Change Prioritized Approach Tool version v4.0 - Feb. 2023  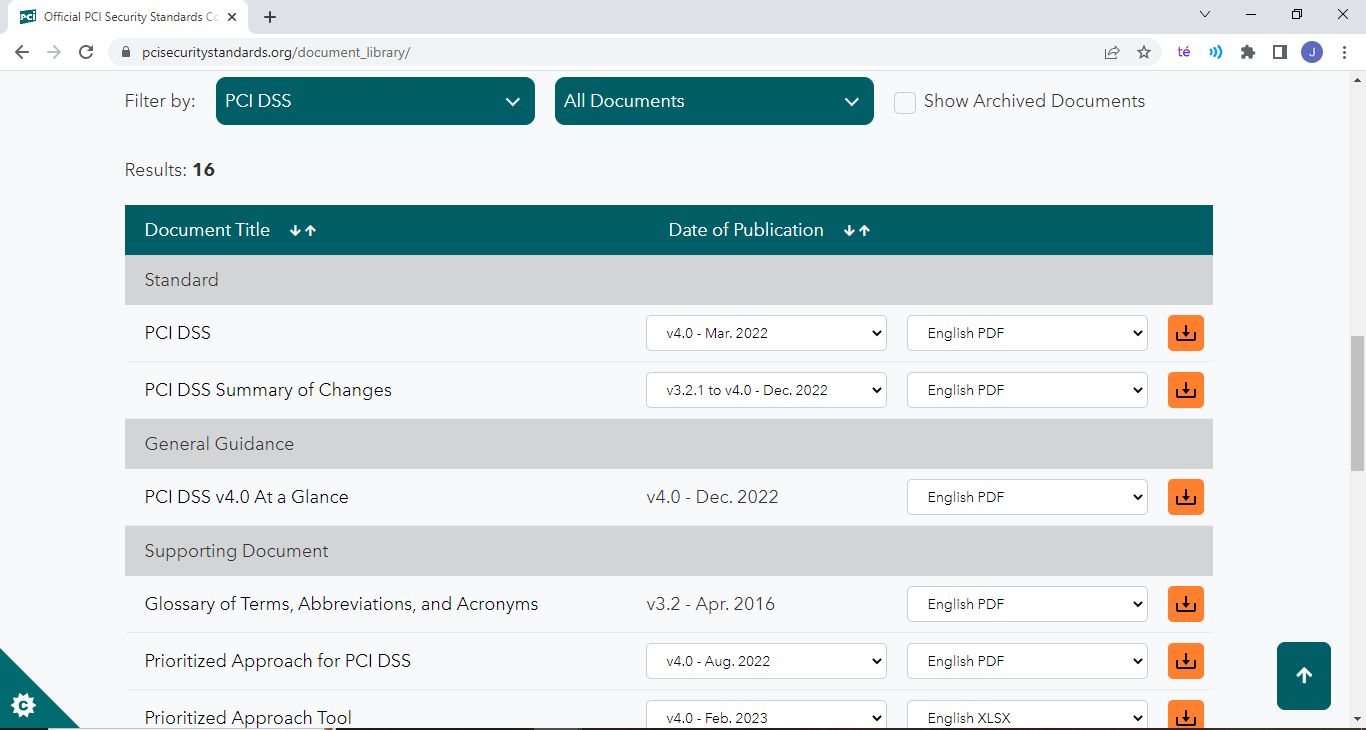point(766,715)
